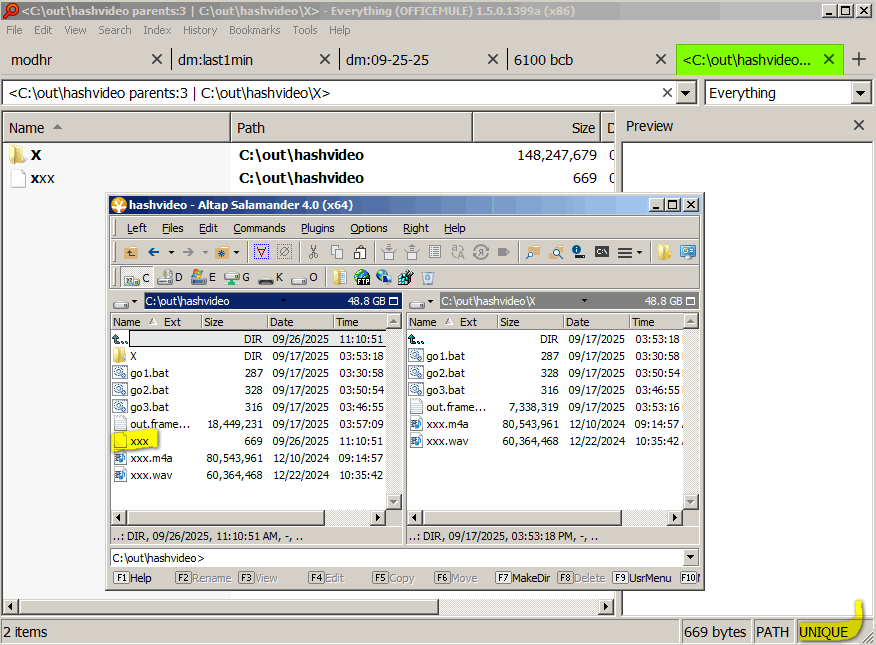Open the Plugins menu in Salamander
This screenshot has width=876, height=645.
coord(317,228)
